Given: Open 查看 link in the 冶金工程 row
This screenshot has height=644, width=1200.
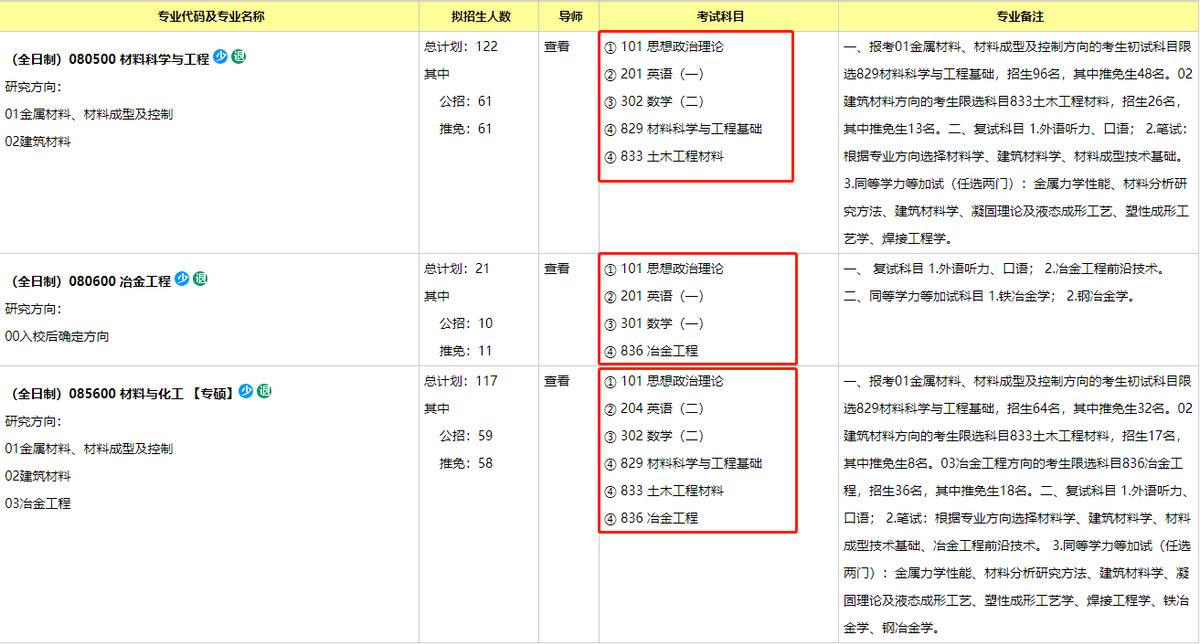Looking at the screenshot, I should tap(558, 268).
